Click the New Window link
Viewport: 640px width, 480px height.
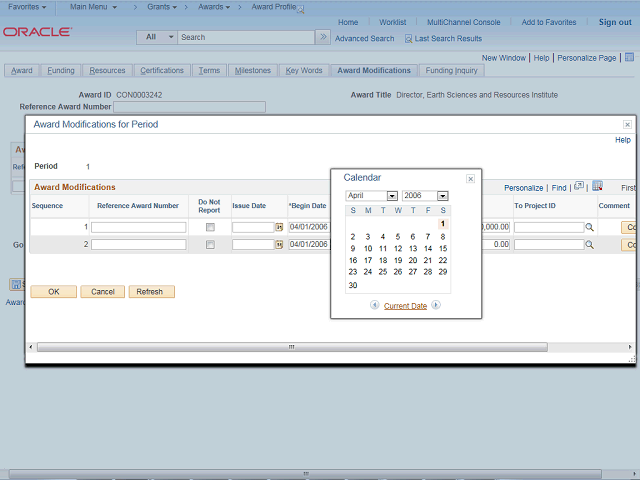coord(504,58)
